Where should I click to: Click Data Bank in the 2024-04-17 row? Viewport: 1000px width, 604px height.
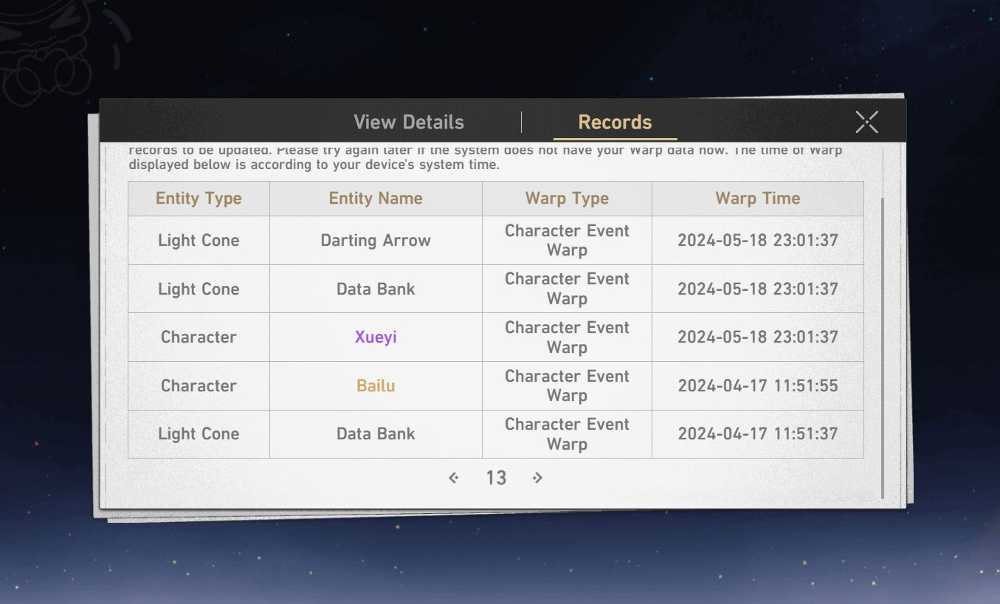pos(376,434)
